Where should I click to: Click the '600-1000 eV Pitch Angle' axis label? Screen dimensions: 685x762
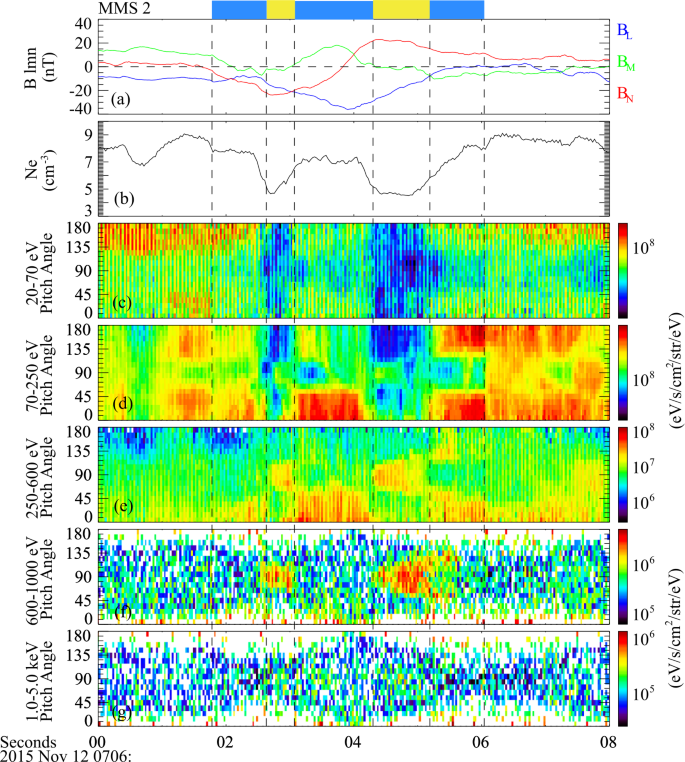[x=39, y=577]
